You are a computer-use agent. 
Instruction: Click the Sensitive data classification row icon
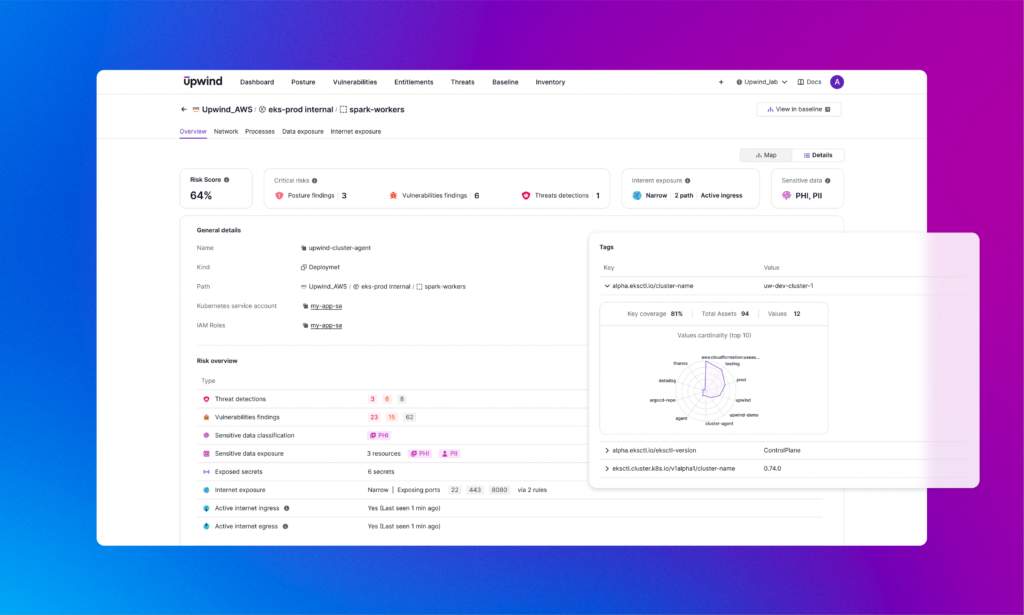click(x=206, y=435)
